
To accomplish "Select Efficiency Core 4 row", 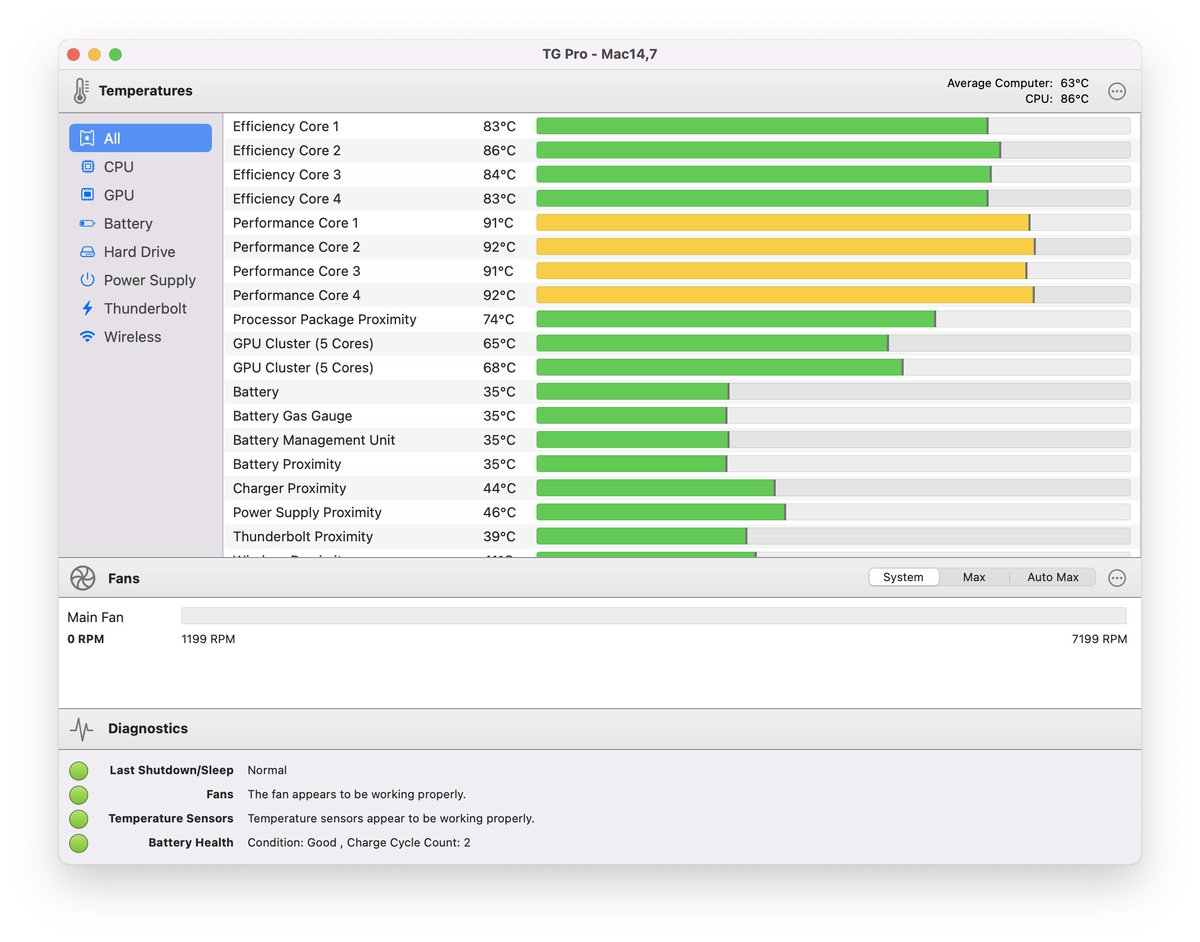I will tap(682, 198).
